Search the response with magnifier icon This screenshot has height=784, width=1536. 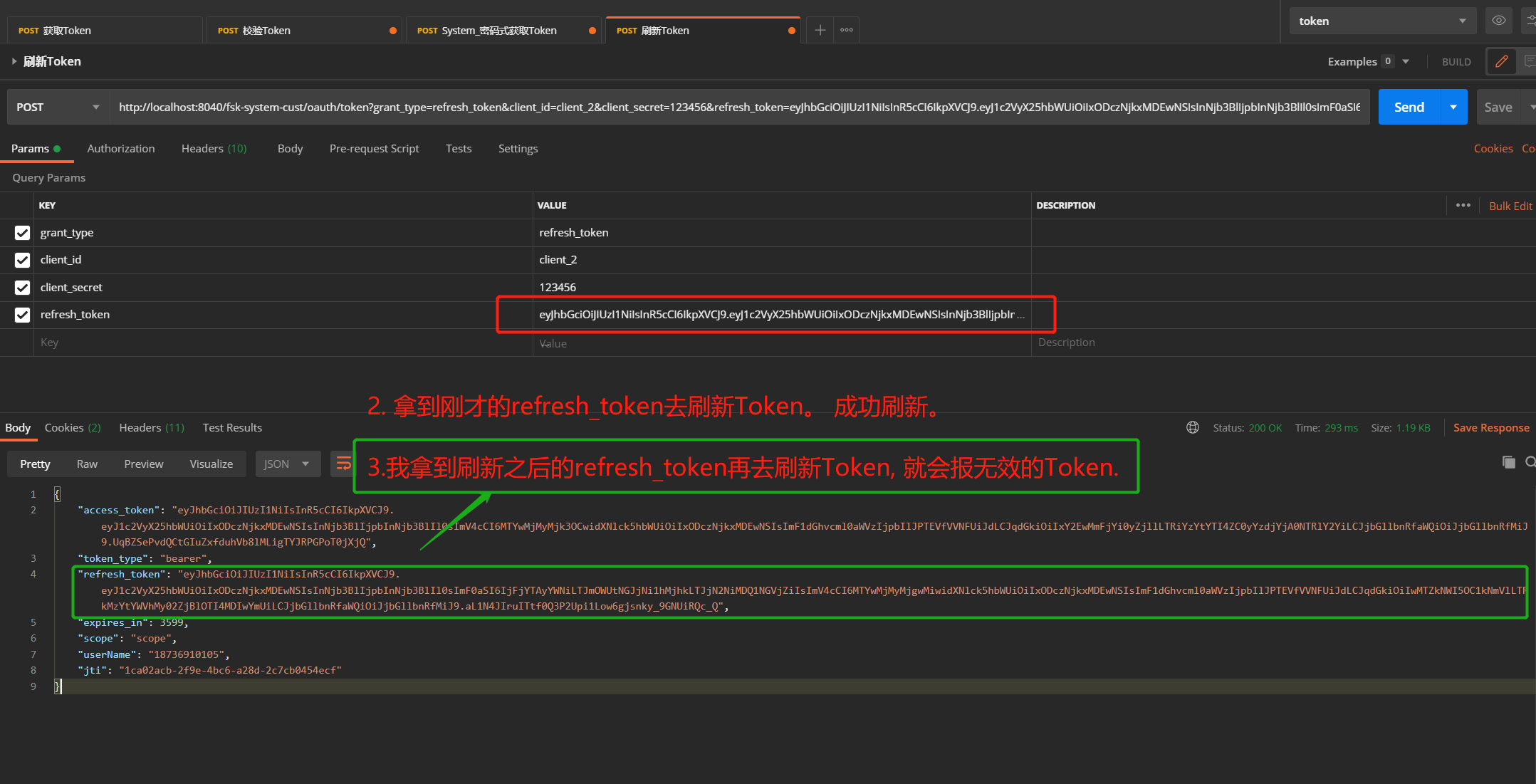point(1530,462)
